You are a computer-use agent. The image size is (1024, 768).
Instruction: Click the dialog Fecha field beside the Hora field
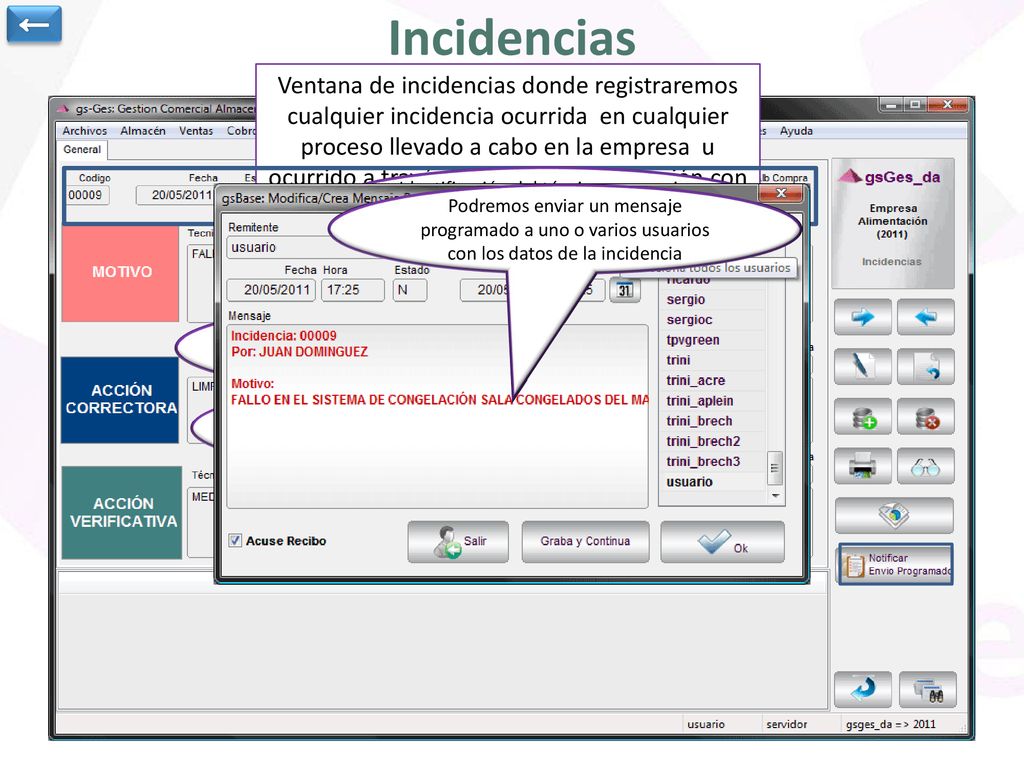point(271,290)
